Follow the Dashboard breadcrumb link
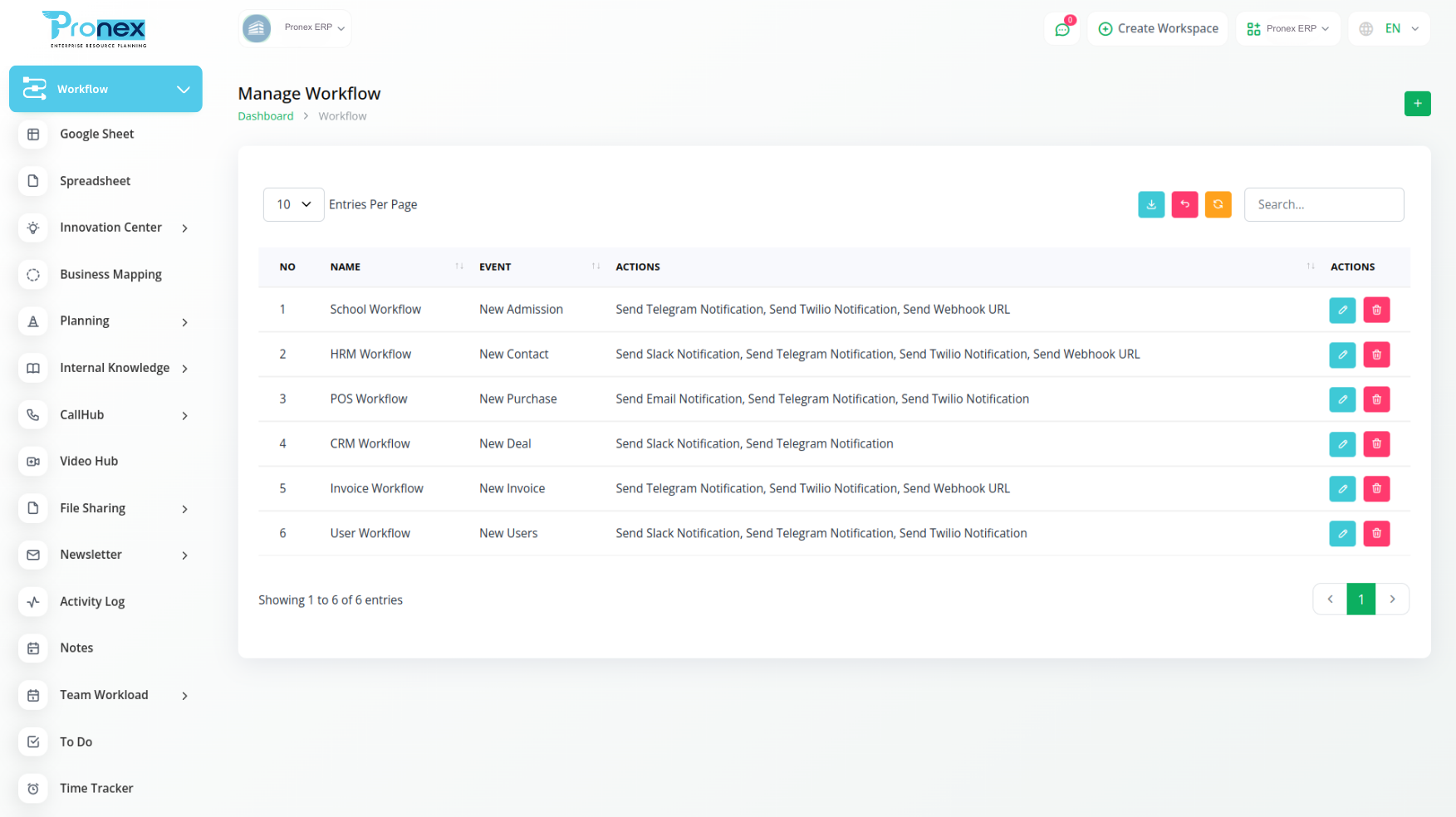Image resolution: width=1456 pixels, height=817 pixels. 266,116
